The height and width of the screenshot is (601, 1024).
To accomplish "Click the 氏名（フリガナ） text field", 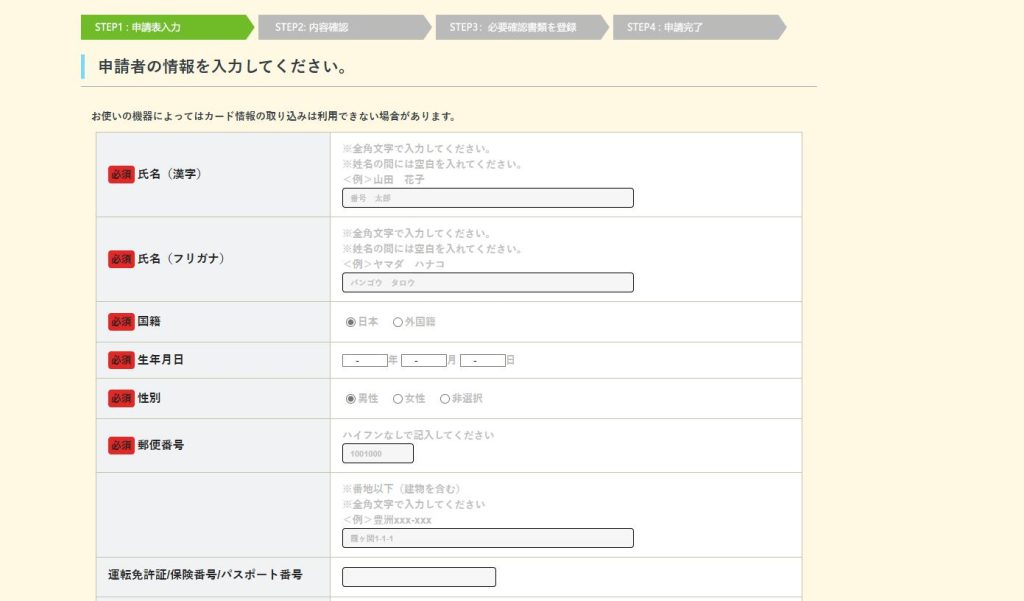I will (x=487, y=283).
